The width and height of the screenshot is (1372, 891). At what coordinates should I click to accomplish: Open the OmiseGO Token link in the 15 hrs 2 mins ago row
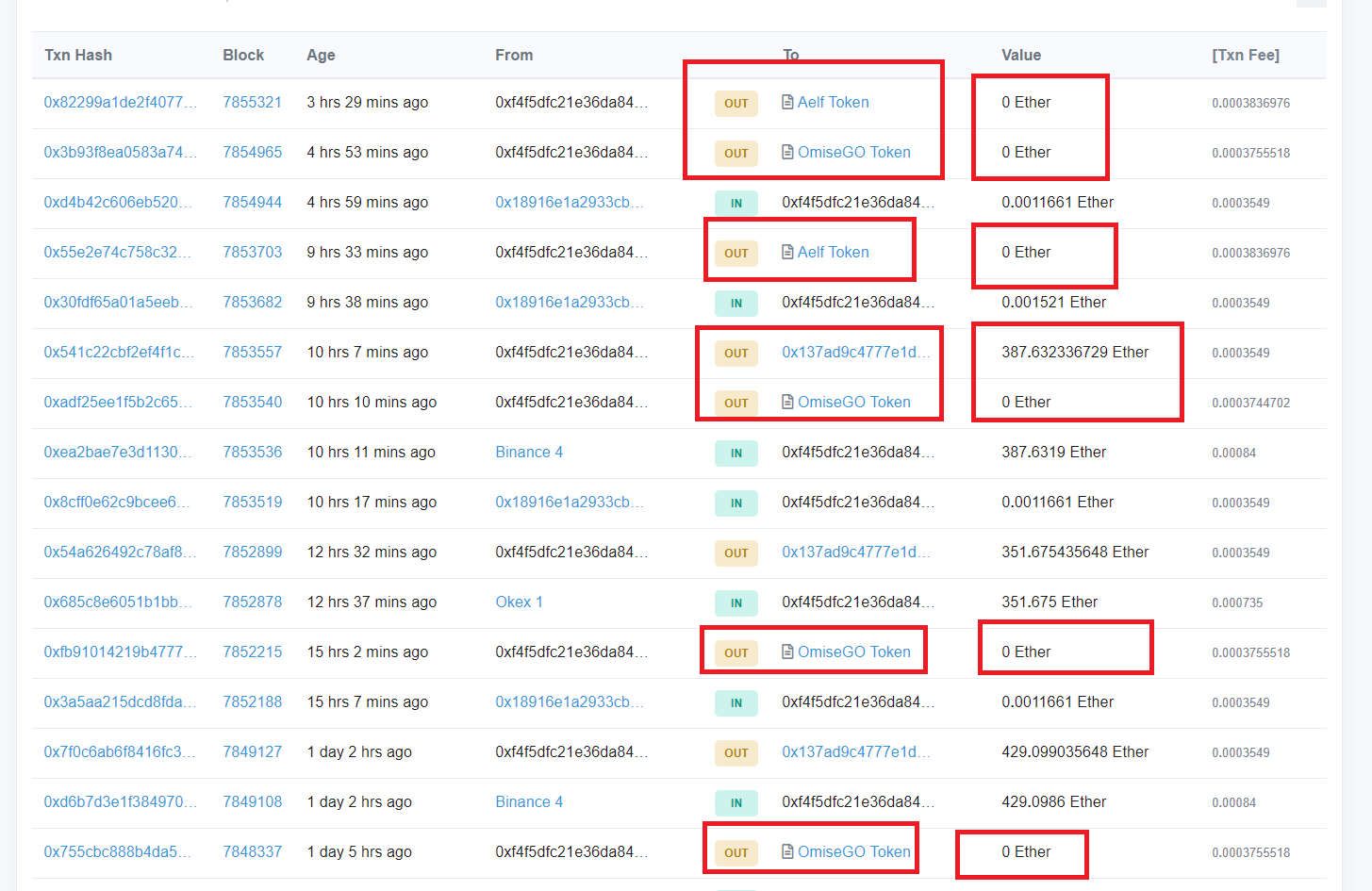click(854, 652)
